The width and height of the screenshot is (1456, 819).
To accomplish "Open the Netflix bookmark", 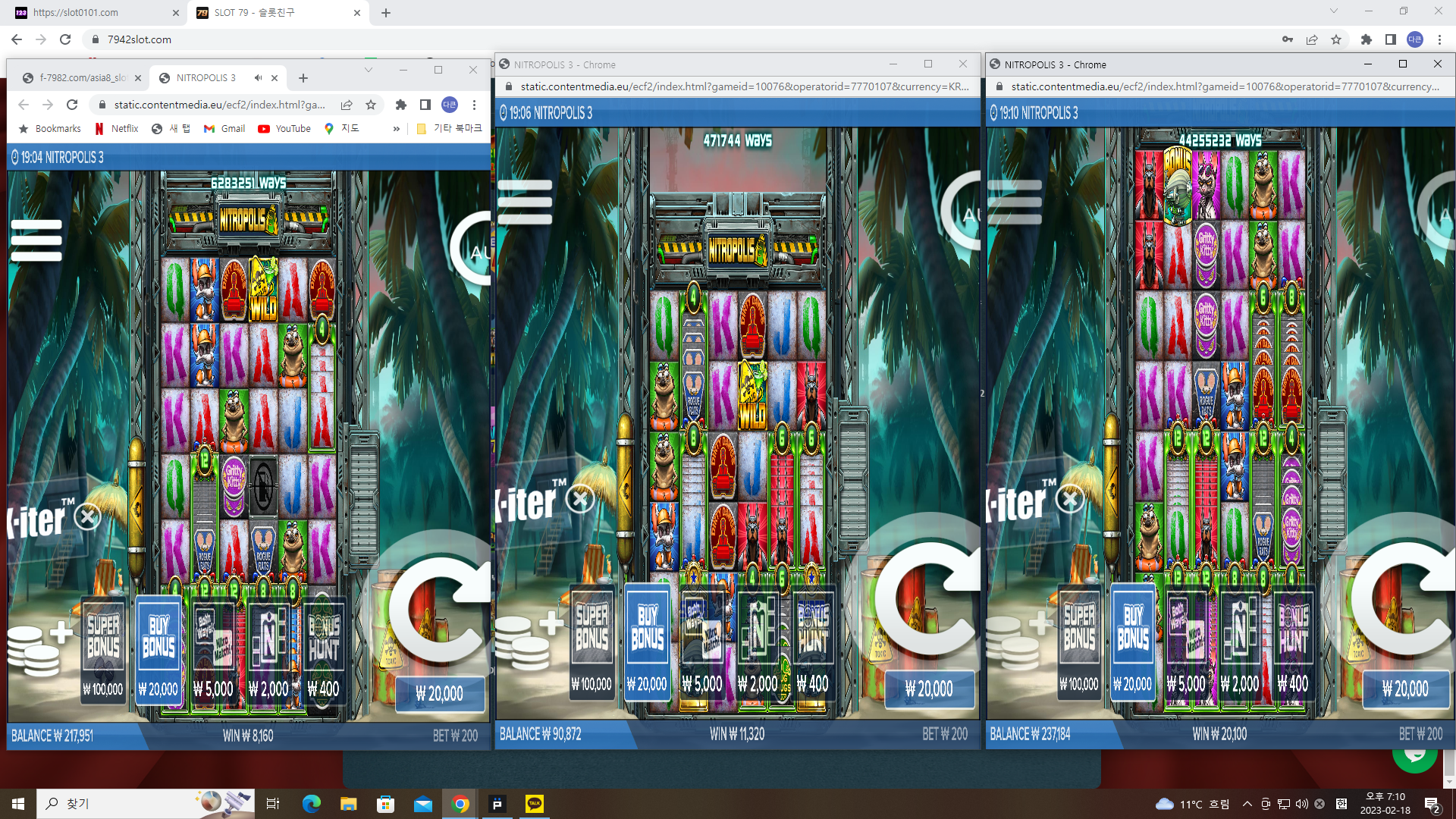I will click(117, 129).
